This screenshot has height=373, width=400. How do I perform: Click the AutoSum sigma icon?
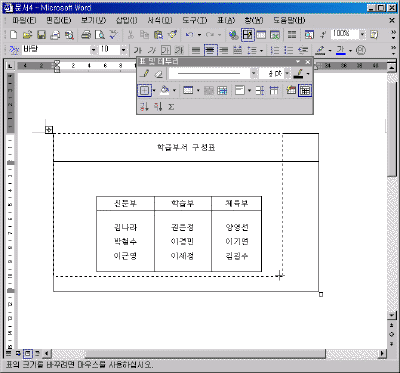[171, 107]
